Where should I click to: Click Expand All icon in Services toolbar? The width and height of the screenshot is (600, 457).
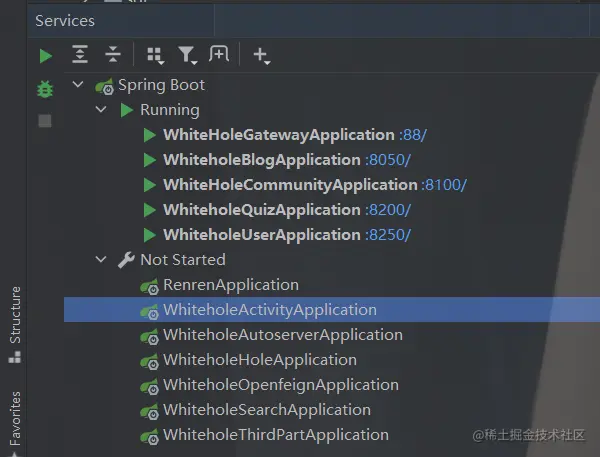[80, 54]
